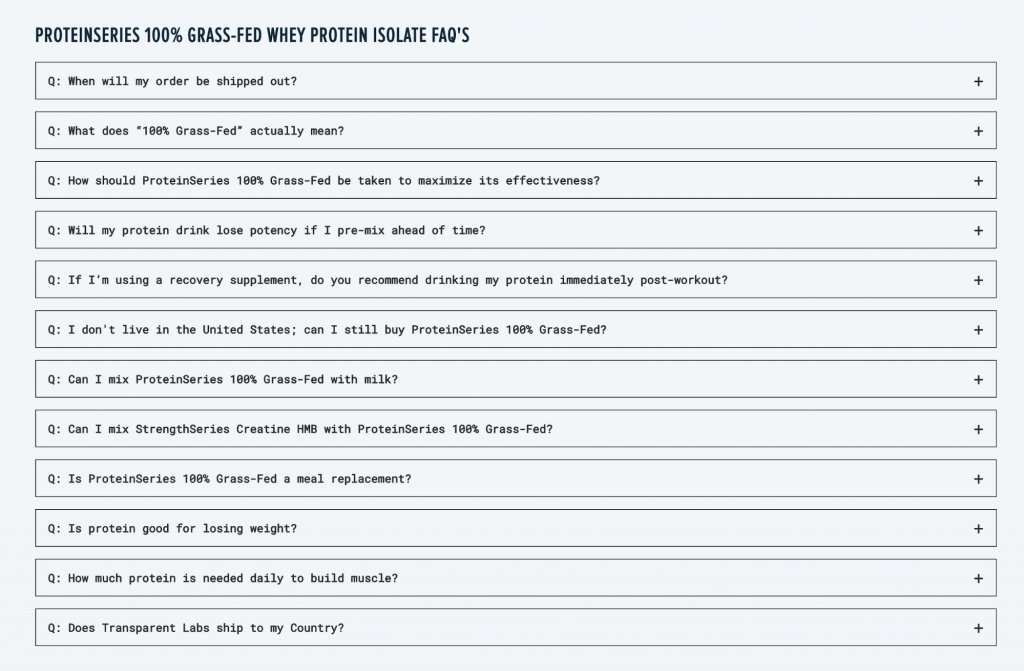Click the plus icon on the shipping question
The image size is (1024, 671).
(x=977, y=81)
